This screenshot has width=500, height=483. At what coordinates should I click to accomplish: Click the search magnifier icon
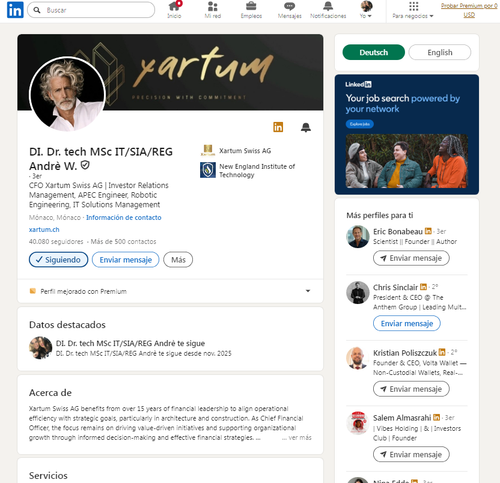[x=37, y=10]
